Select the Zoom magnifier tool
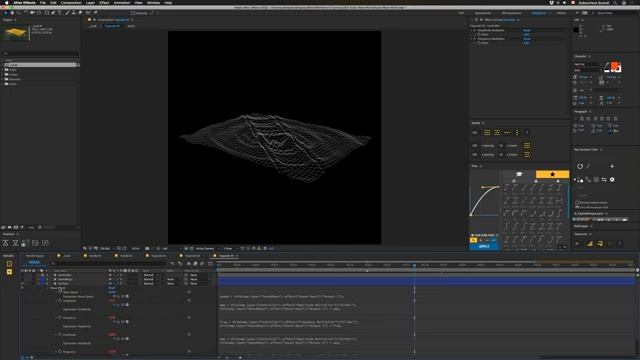This screenshot has width=640, height=360. click(19, 13)
